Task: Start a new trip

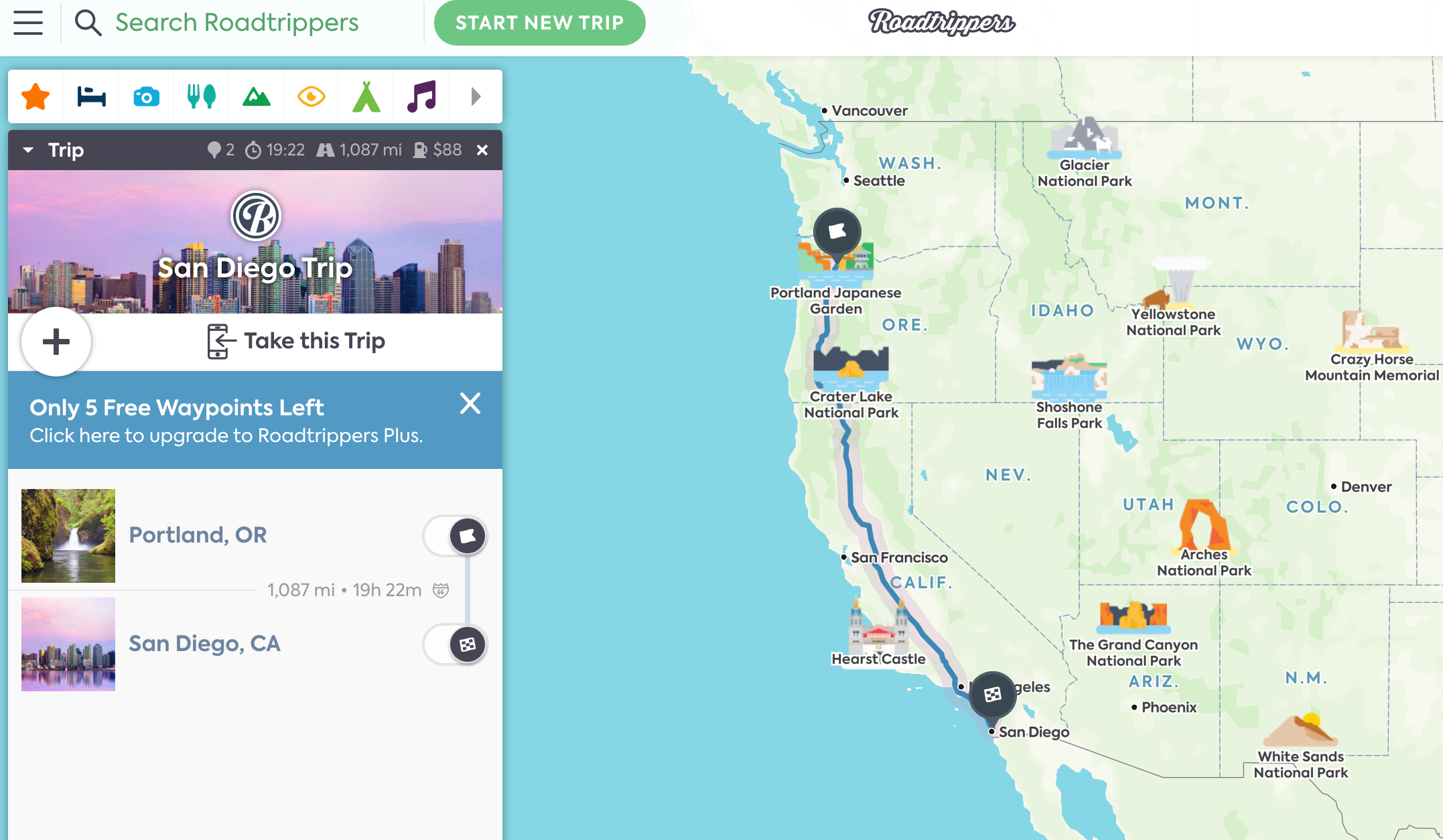Action: [539, 23]
